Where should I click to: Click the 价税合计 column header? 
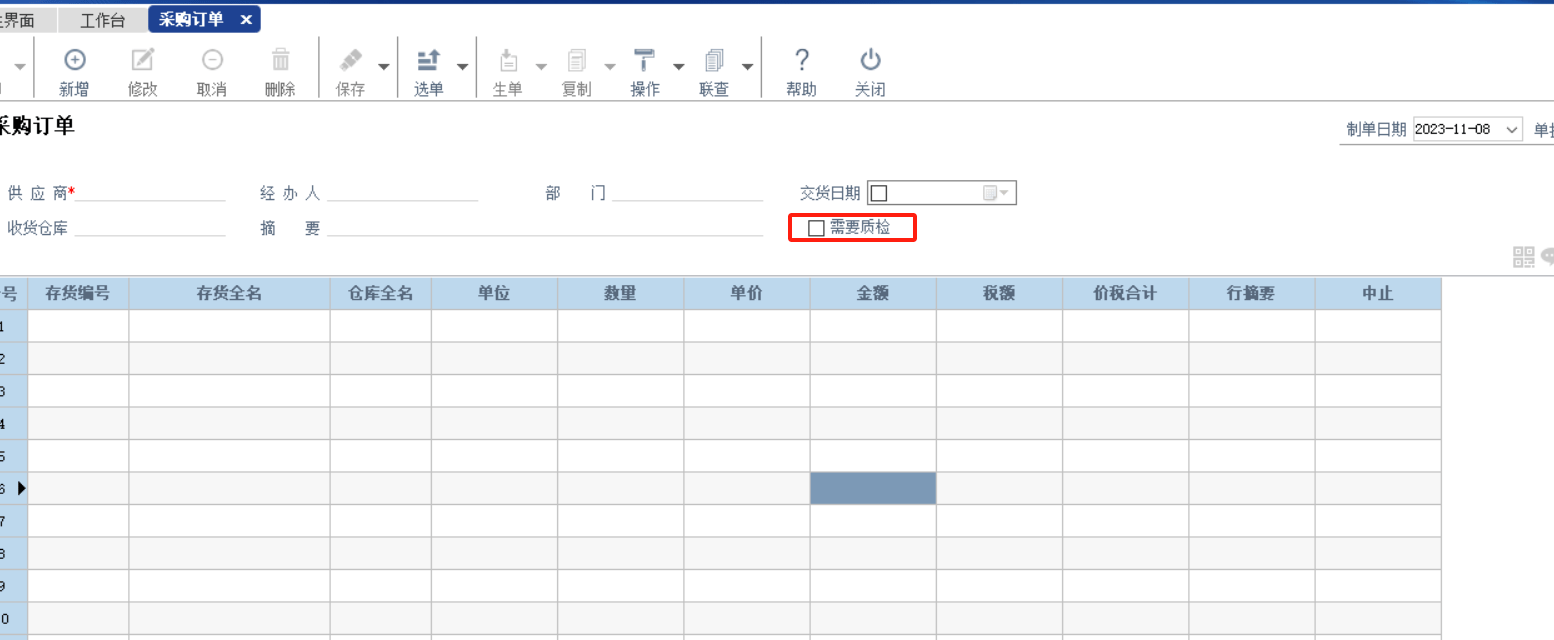pyautogui.click(x=1125, y=294)
